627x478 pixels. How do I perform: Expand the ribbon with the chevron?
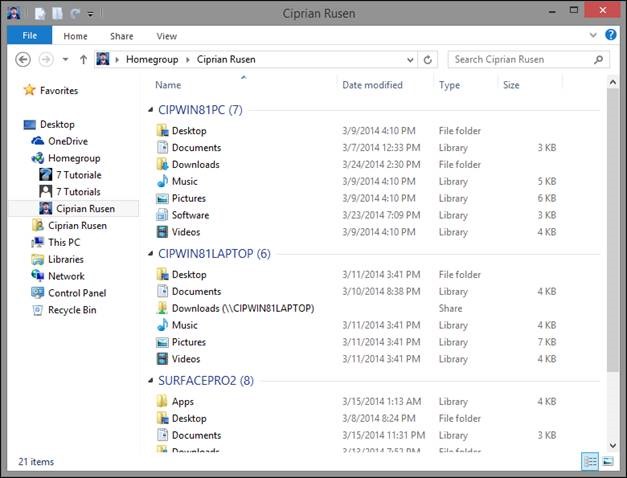593,35
